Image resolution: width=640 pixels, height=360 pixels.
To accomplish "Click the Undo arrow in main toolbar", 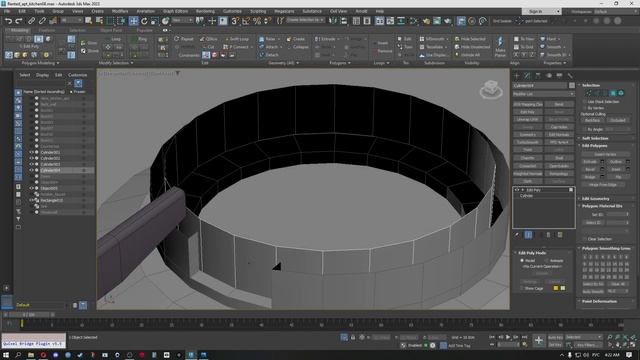I will pyautogui.click(x=8, y=20).
